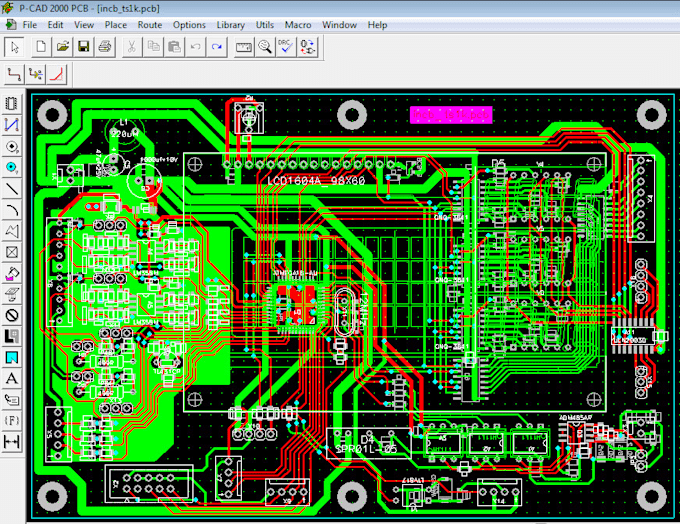Choose the miter route tool
The width and height of the screenshot is (680, 524).
click(57, 75)
